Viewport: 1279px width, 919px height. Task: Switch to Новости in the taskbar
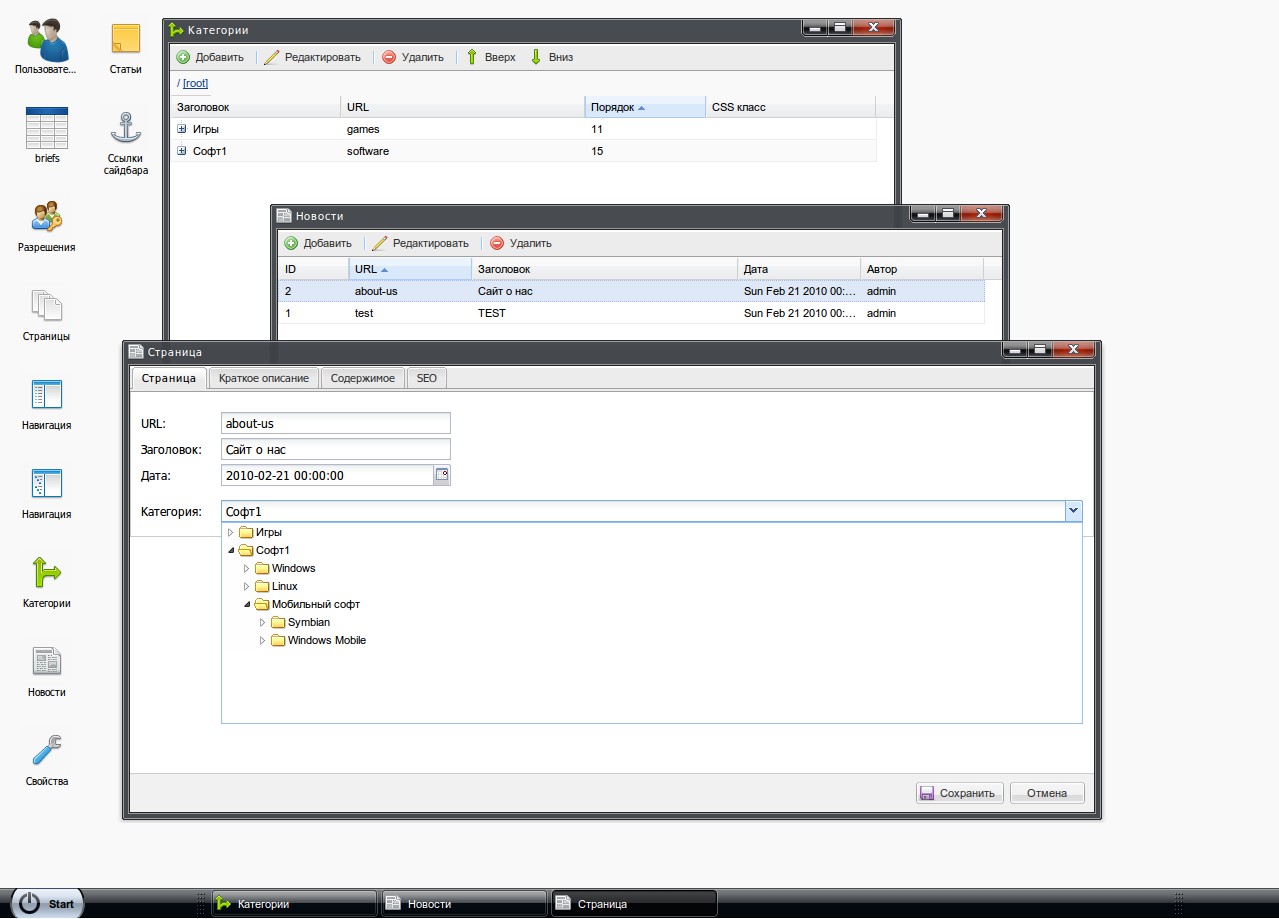coord(464,904)
